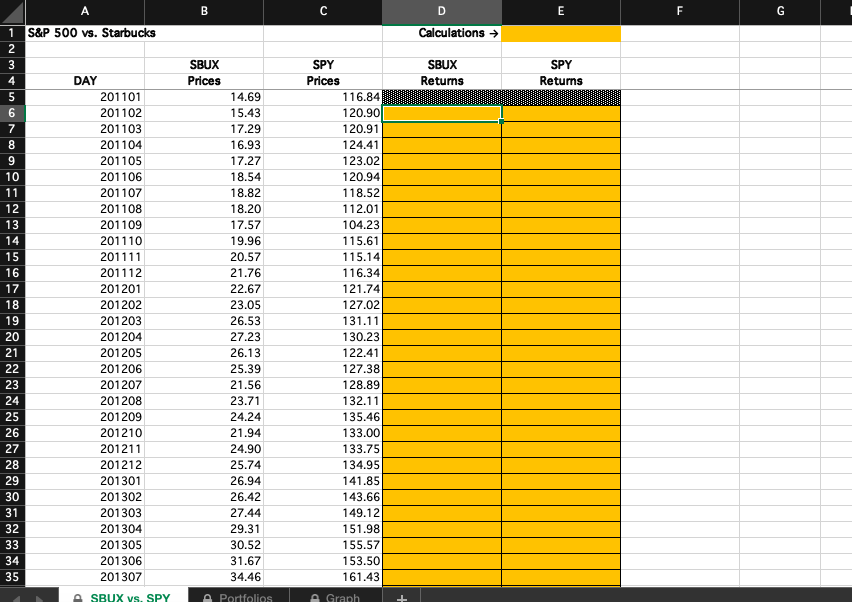Click SPY price 143.66
The height and width of the screenshot is (602, 852).
coord(323,497)
